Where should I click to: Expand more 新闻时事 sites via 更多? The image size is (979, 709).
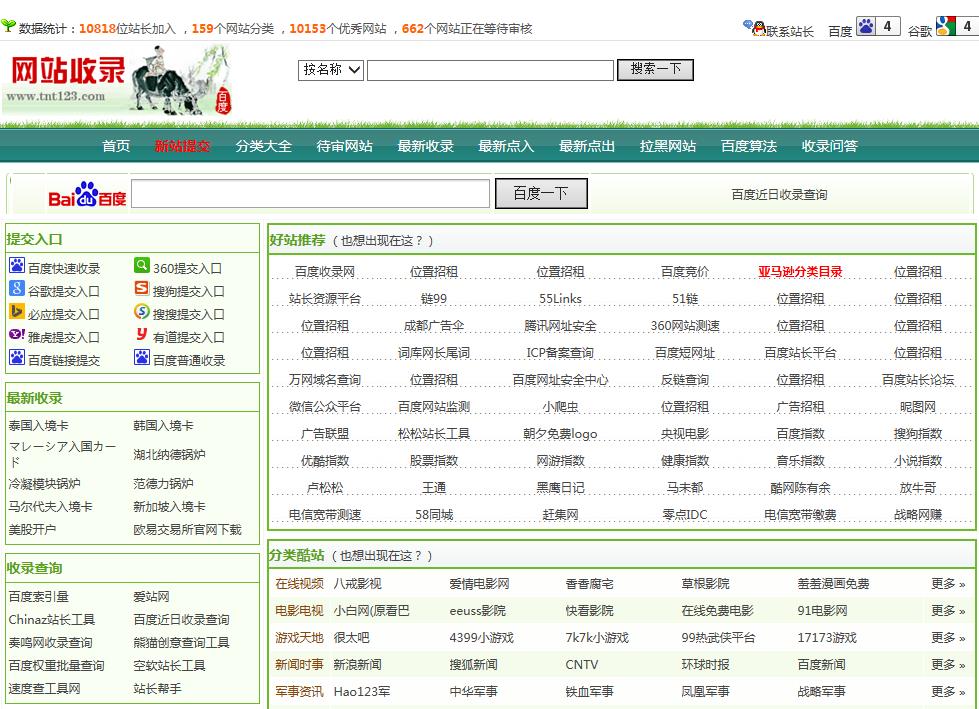pos(948,665)
